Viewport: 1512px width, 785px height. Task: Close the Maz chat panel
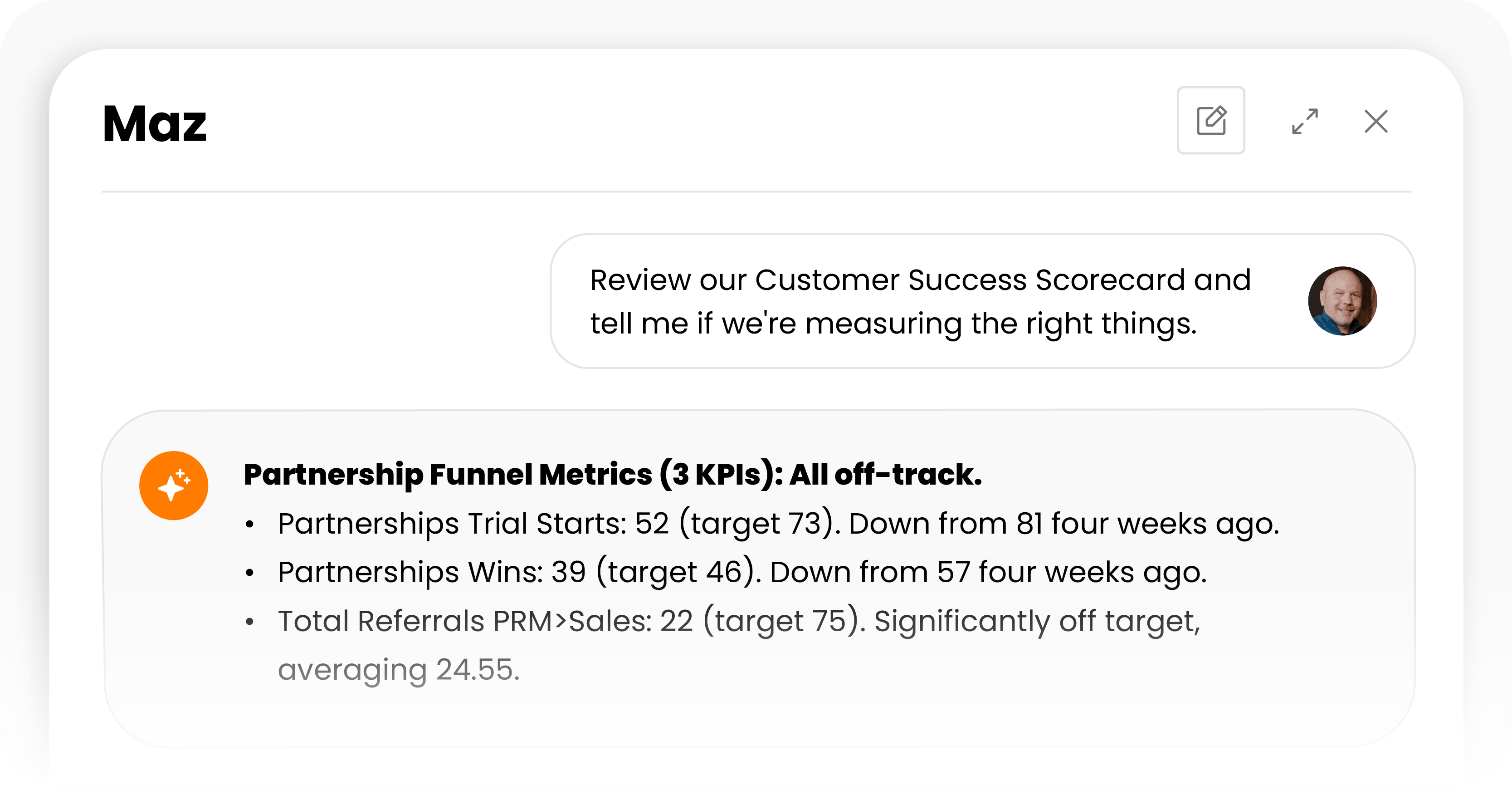click(1376, 122)
